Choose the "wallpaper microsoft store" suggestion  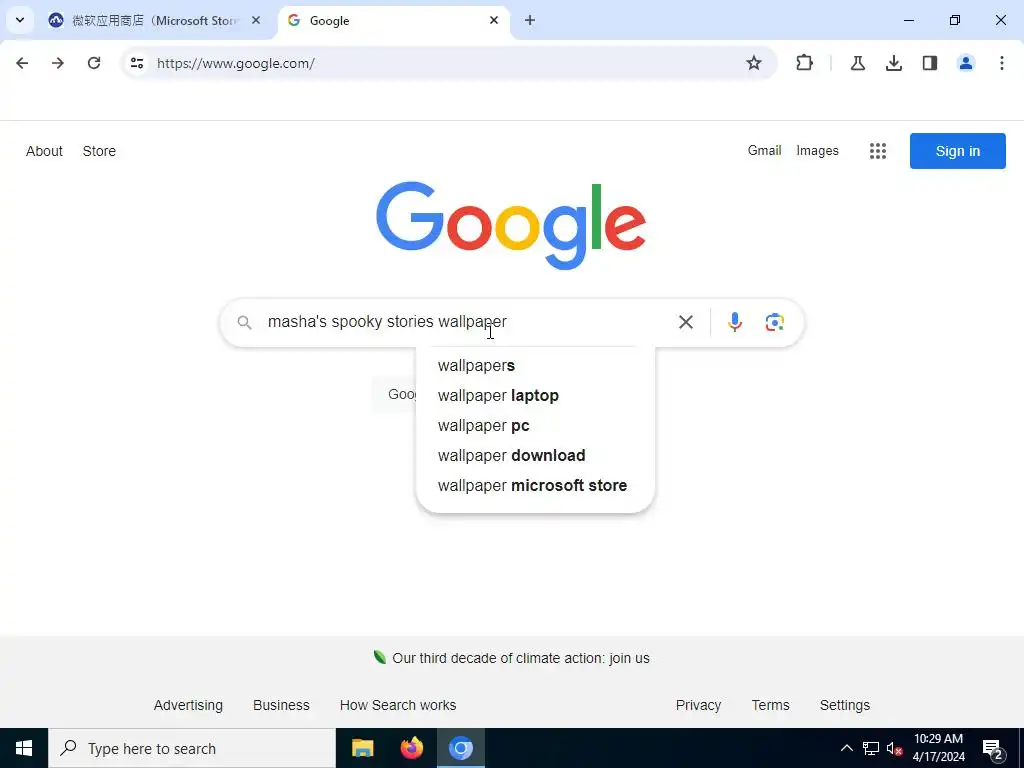tap(532, 485)
